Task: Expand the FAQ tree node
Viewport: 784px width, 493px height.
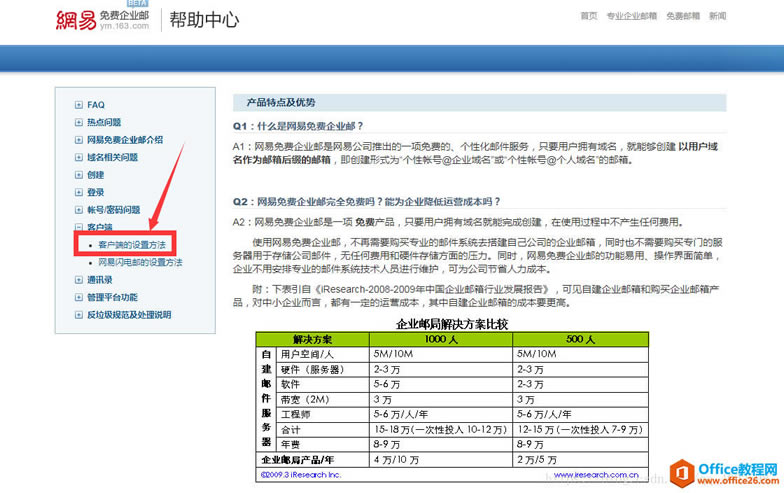Action: (x=78, y=105)
